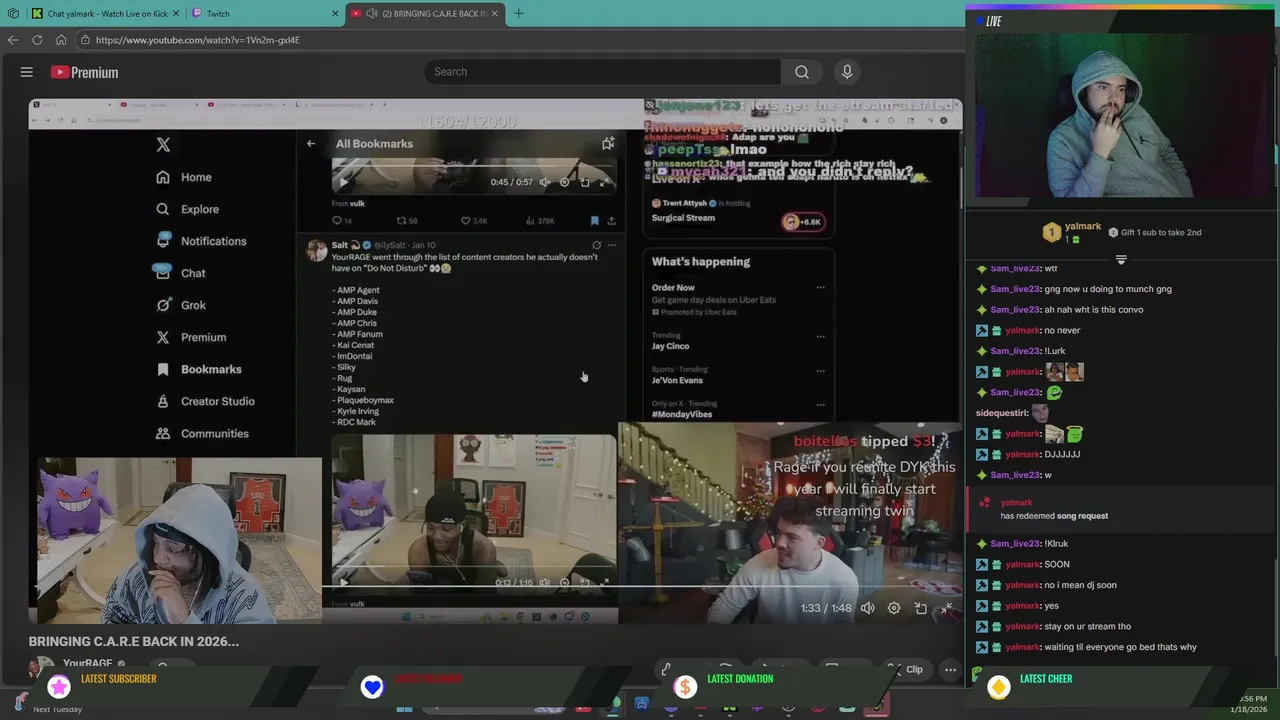Click the YouTube Premium logo
This screenshot has height=720, width=1280.
point(84,72)
